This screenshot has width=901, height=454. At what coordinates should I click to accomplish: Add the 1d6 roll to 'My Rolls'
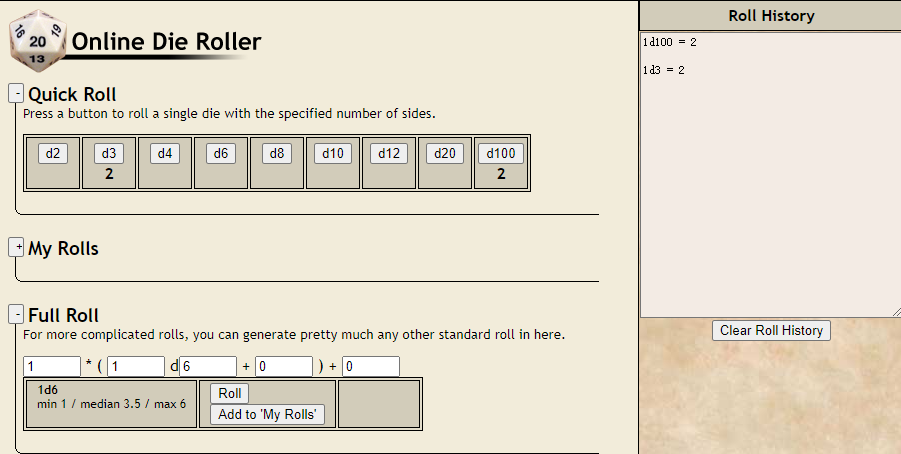coord(267,414)
